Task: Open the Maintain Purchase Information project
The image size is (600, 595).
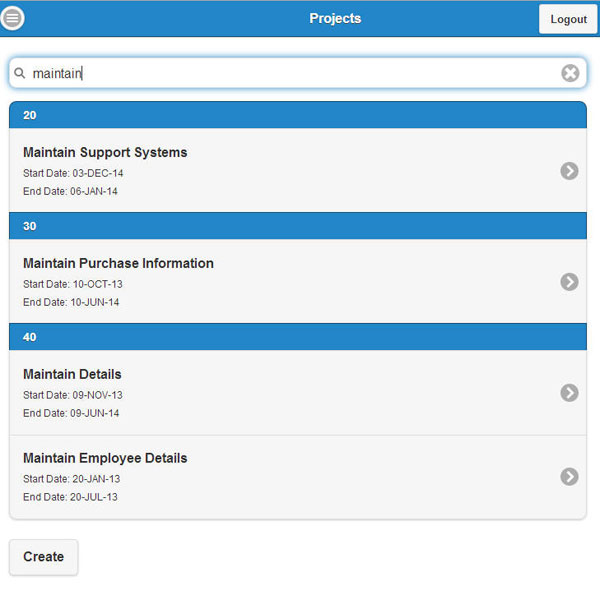Action: [x=118, y=264]
